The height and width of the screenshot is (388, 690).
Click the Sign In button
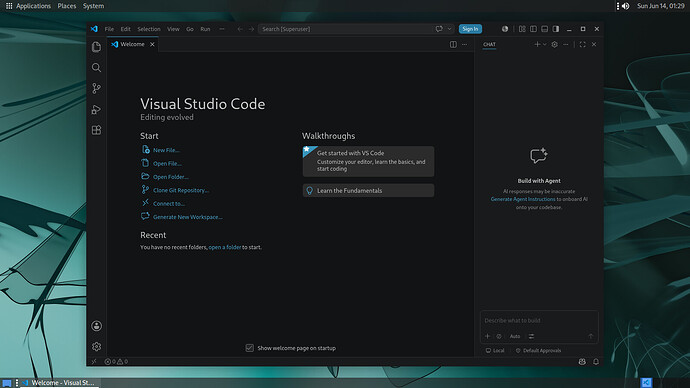click(470, 29)
